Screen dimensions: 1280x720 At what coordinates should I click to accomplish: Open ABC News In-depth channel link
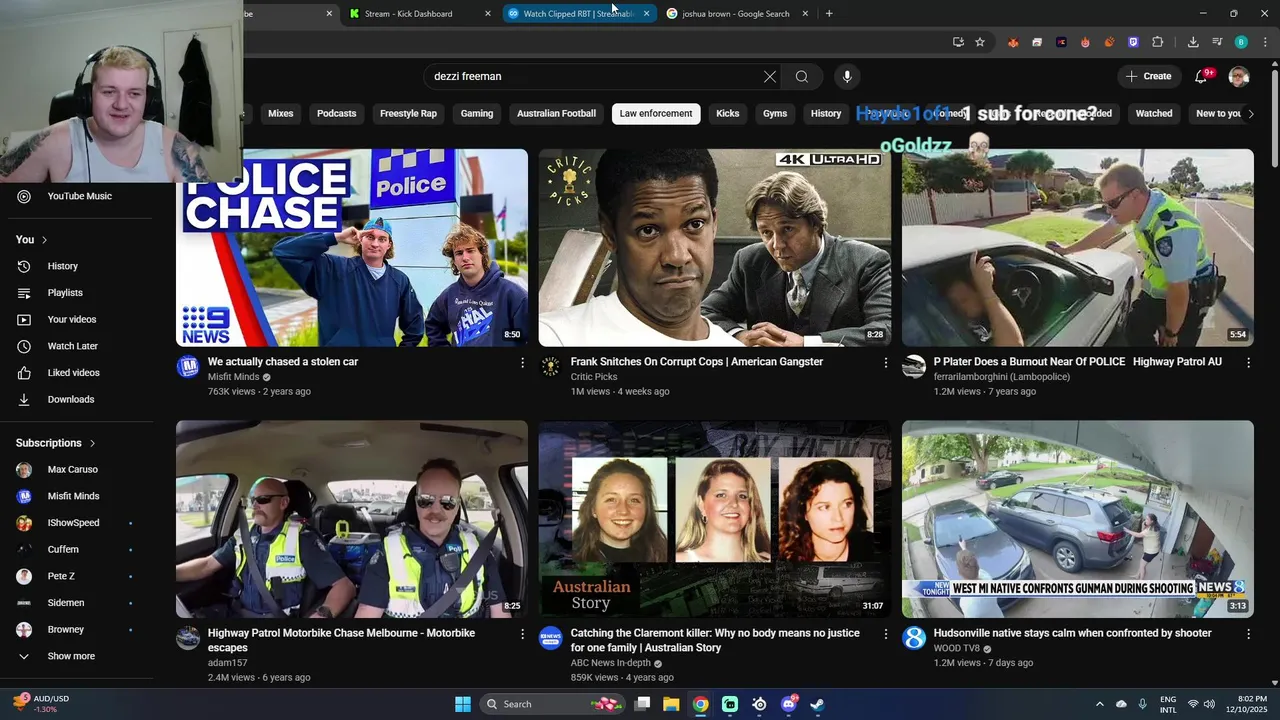click(x=610, y=663)
